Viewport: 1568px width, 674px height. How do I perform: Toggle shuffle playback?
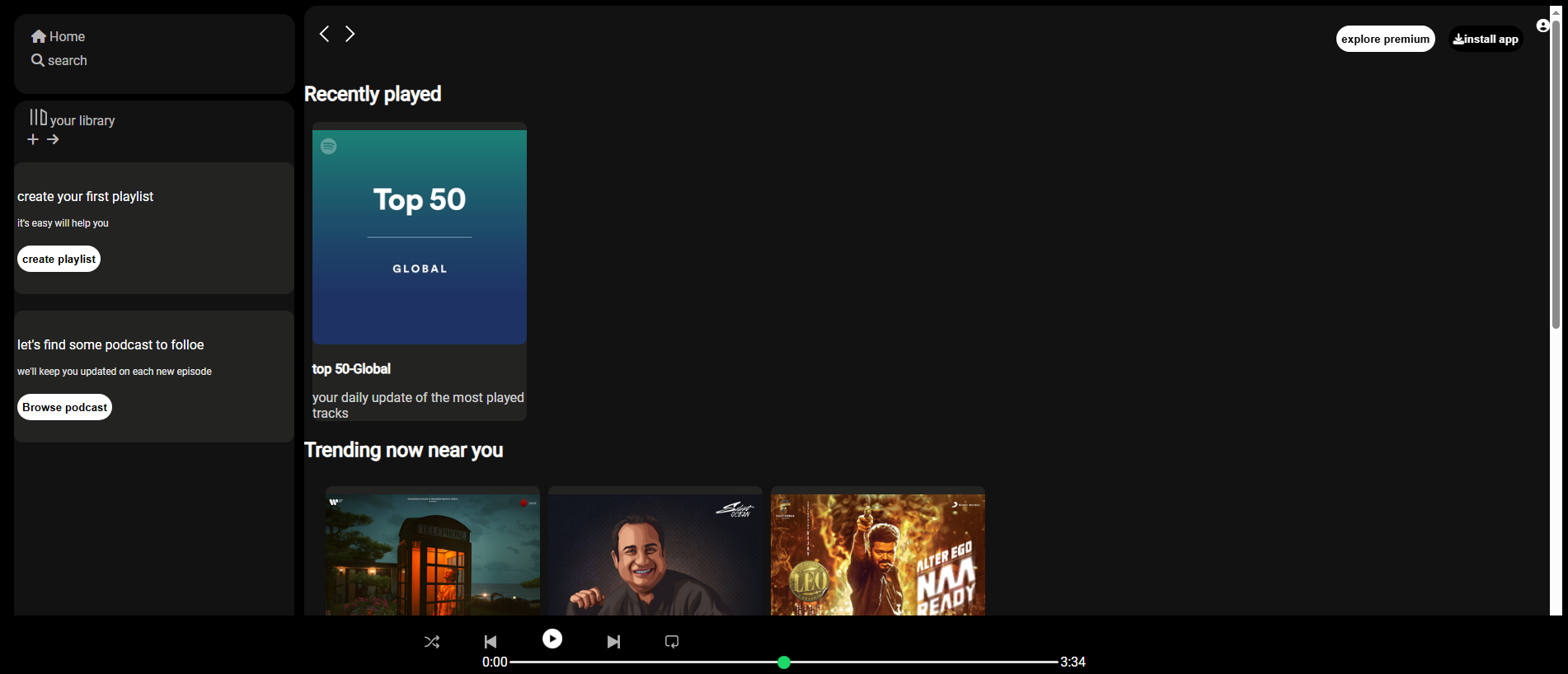432,642
